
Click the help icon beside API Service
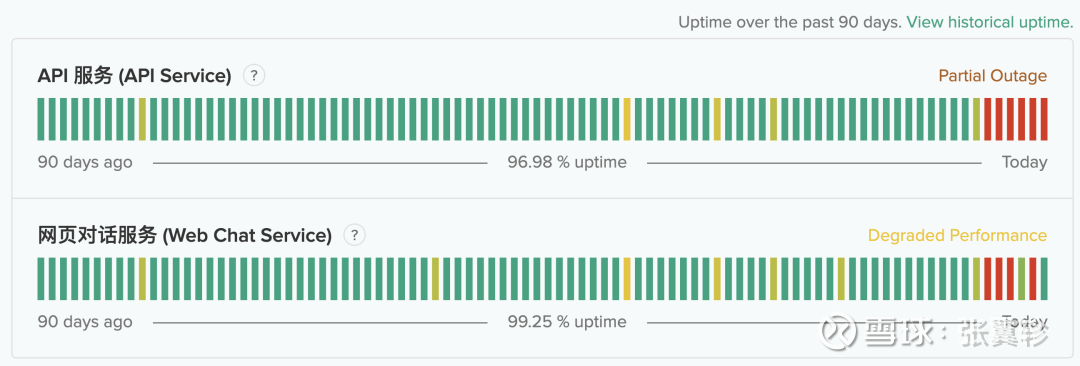pyautogui.click(x=254, y=75)
